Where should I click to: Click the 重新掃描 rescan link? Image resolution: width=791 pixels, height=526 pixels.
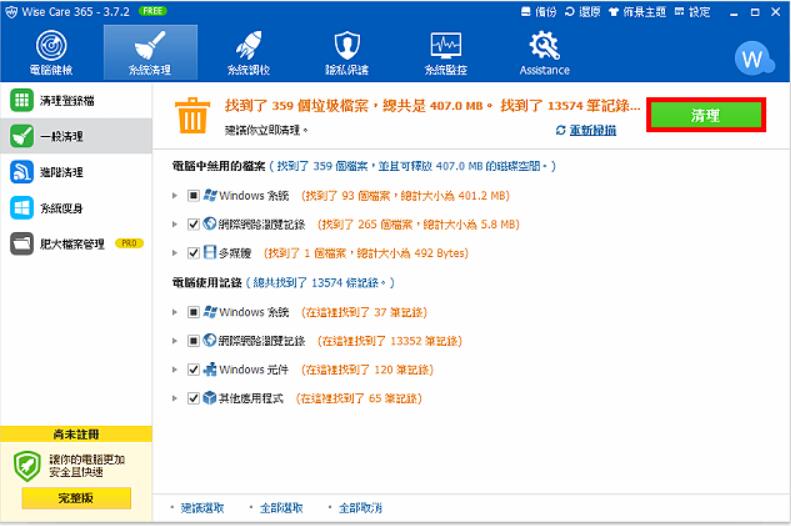click(x=593, y=130)
